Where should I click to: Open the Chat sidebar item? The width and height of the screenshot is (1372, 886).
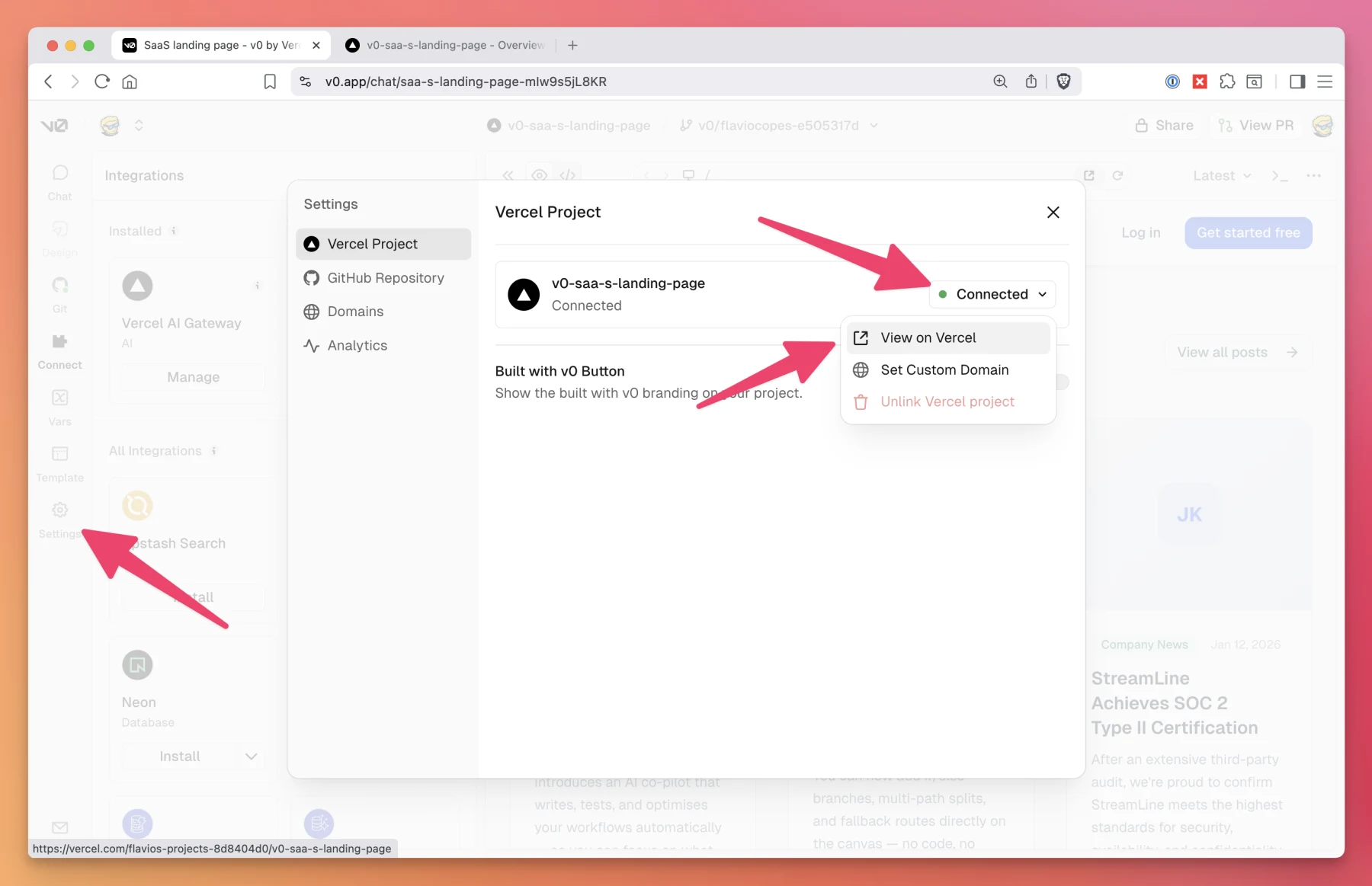(59, 182)
